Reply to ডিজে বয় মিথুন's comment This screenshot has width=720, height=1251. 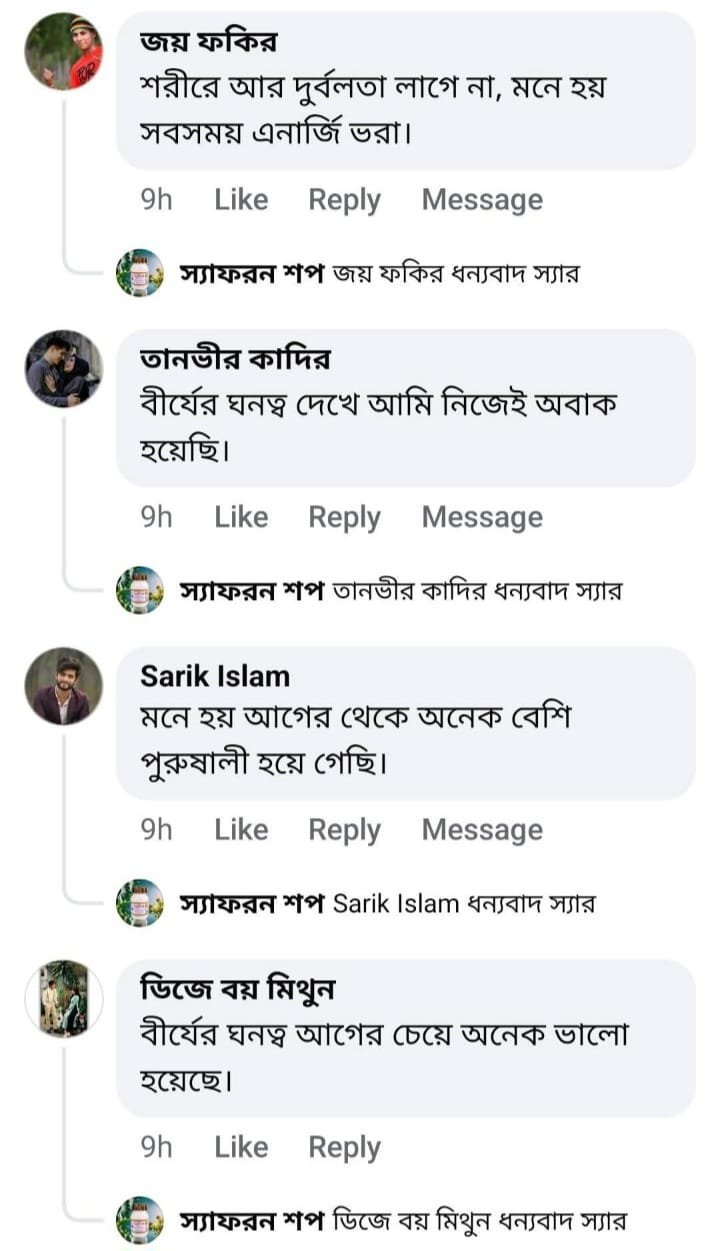344,1147
